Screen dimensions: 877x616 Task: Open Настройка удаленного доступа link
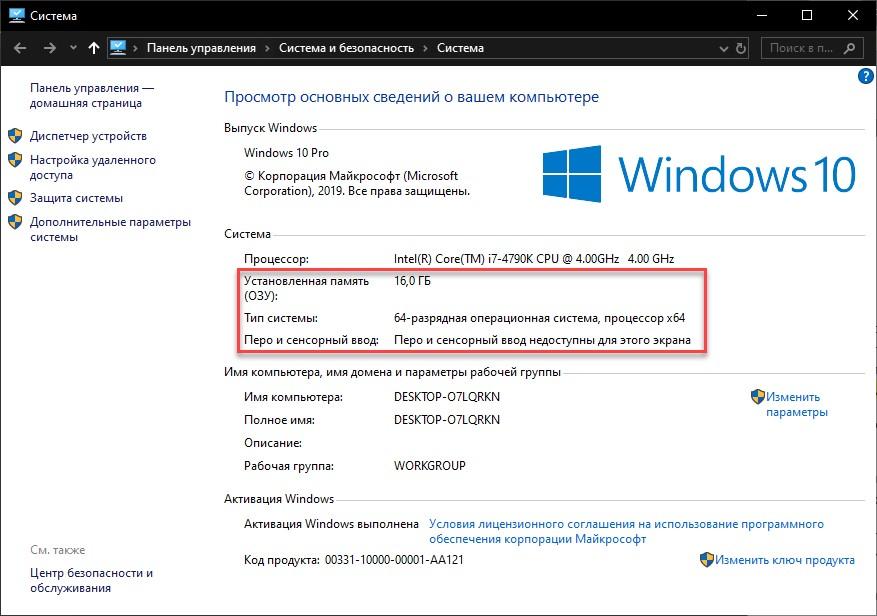pos(93,167)
